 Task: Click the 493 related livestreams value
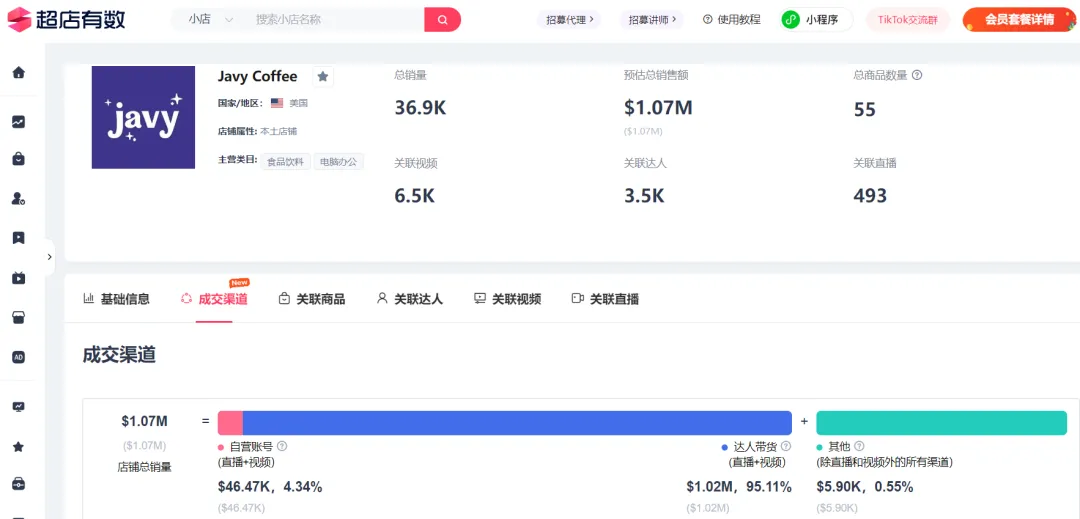[x=870, y=195]
